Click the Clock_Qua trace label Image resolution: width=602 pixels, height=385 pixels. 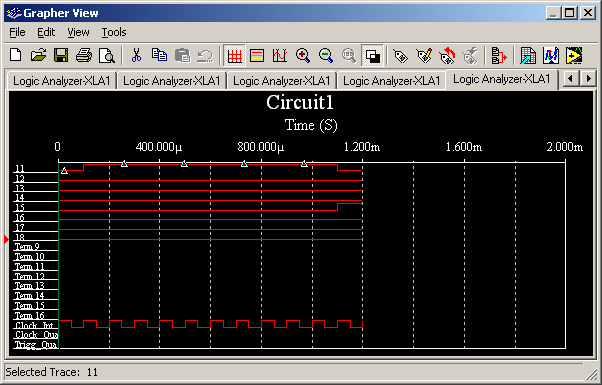[36, 335]
